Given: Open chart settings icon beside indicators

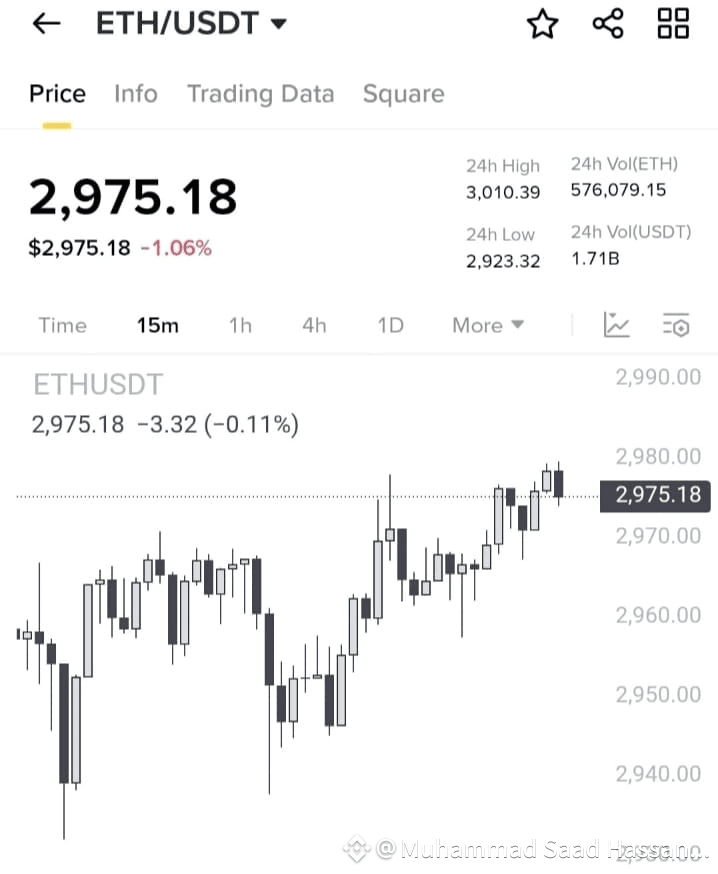Looking at the screenshot, I should coord(676,325).
